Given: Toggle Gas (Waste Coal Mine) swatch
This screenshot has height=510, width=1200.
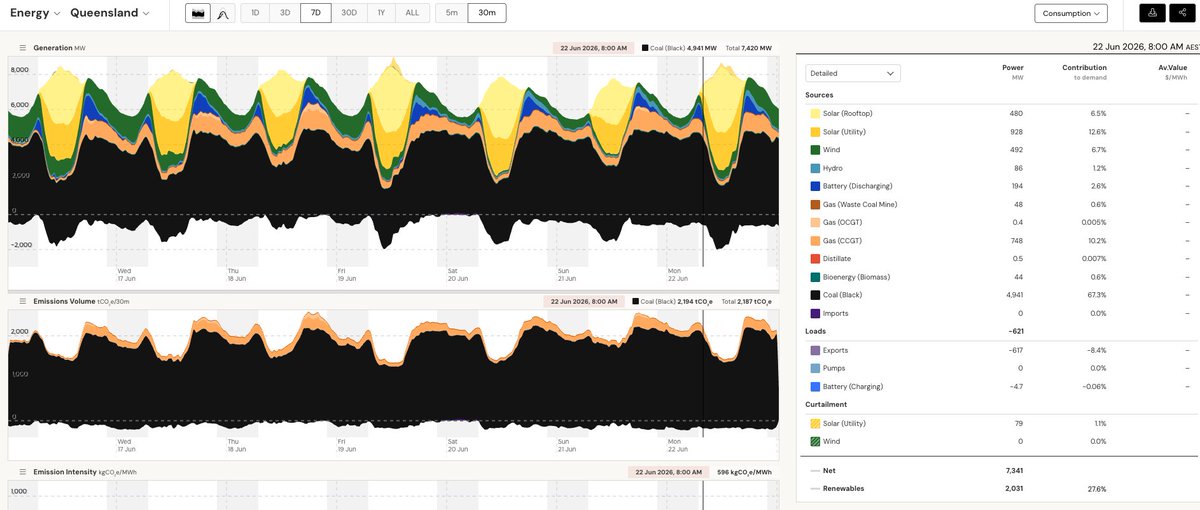Looking at the screenshot, I should 815,204.
